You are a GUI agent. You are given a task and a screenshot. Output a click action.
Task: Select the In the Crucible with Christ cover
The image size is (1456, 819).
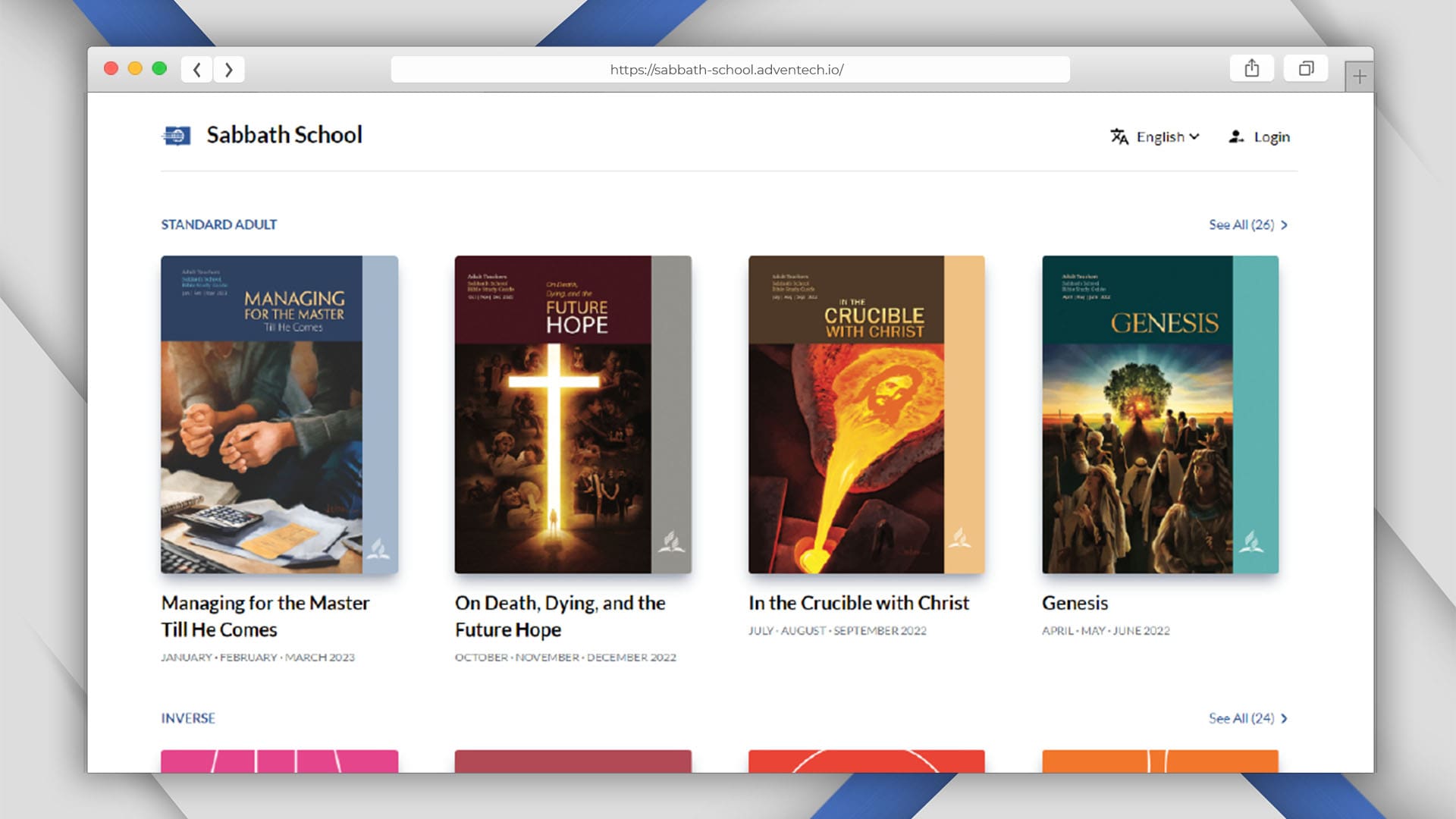867,415
